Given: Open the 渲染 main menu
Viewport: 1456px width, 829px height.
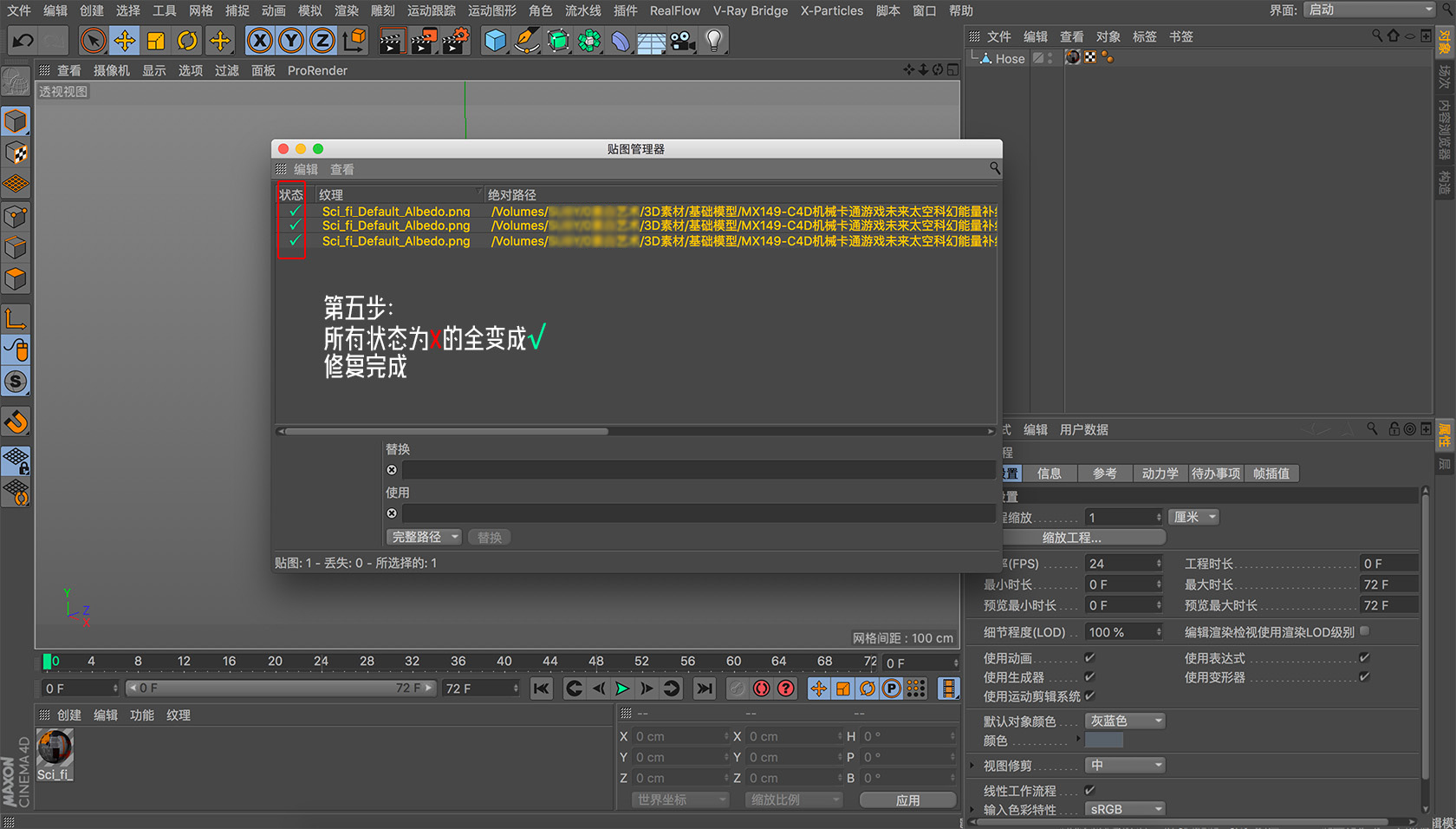Looking at the screenshot, I should [347, 10].
